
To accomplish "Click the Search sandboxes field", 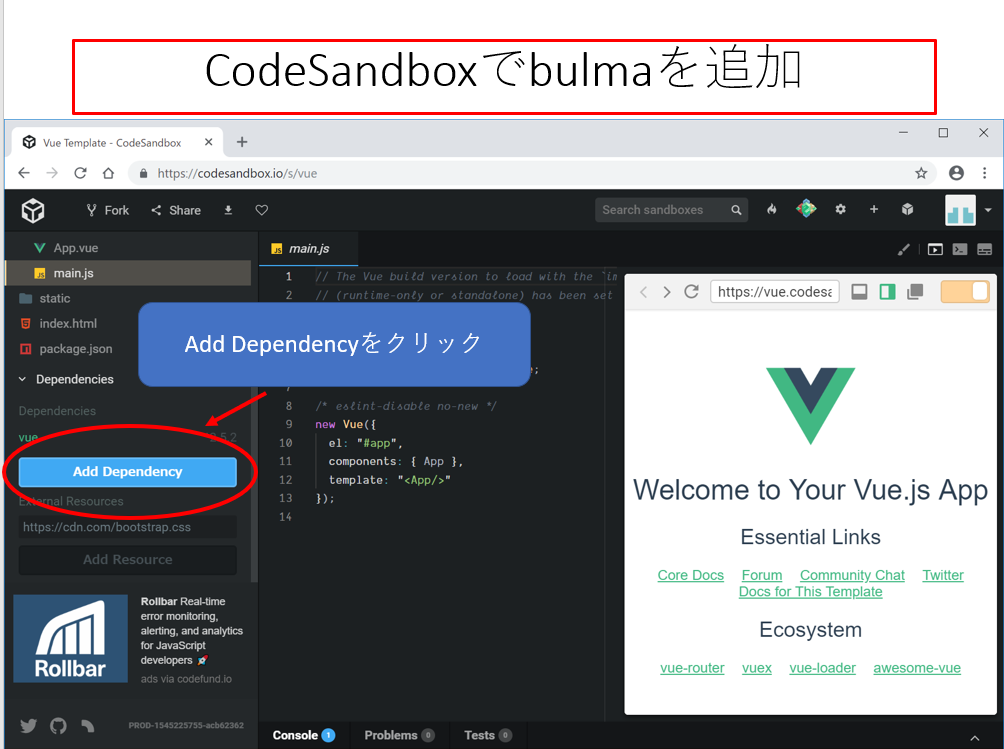I will point(662,210).
